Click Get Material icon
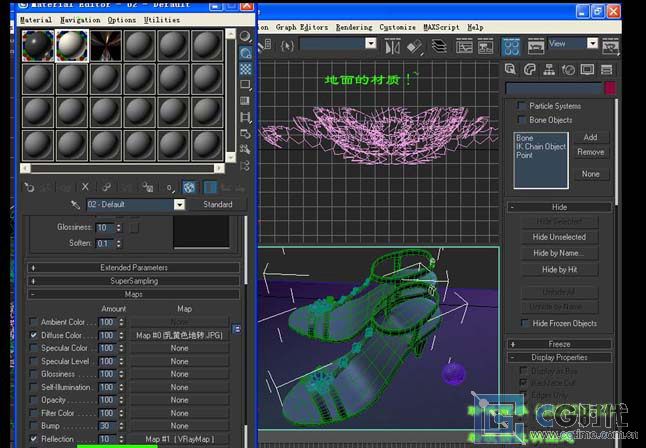646x448 pixels. click(29, 187)
